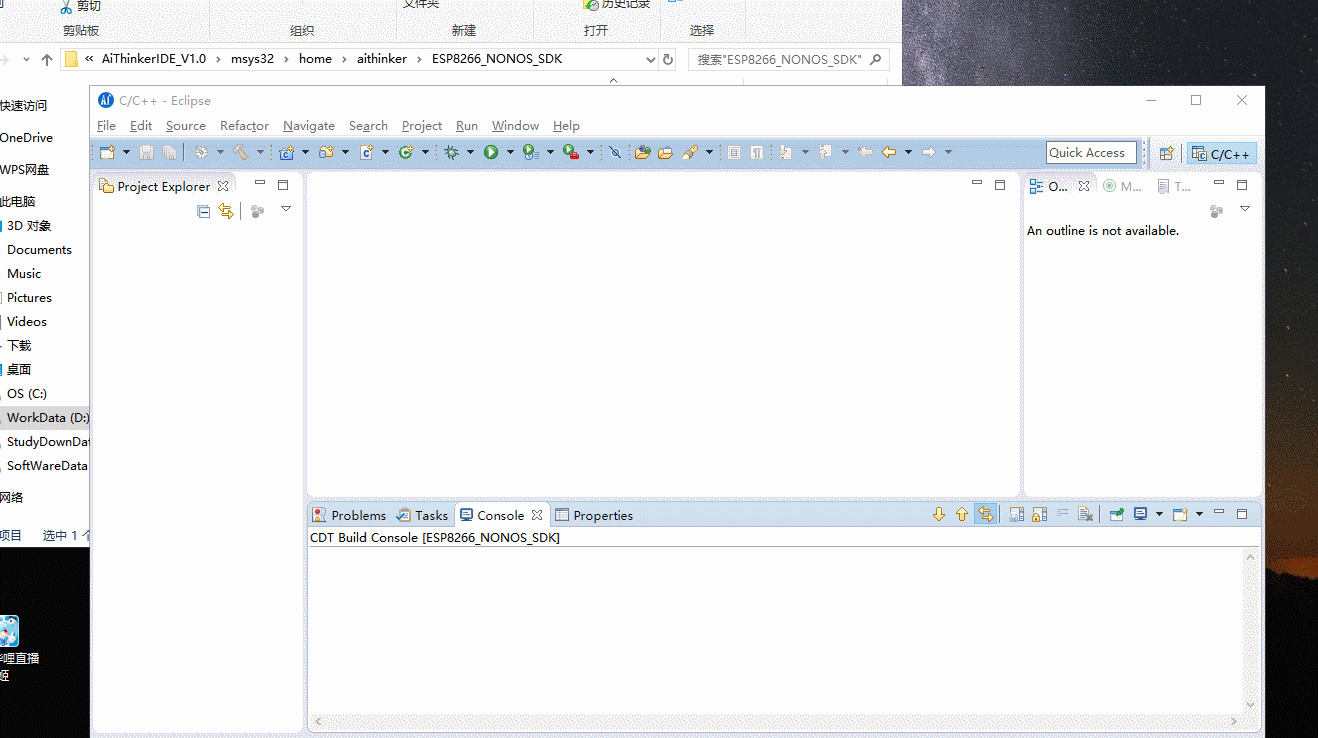Click the Build (hammer) toolbar icon
Screen dimensions: 1318x738
[x=241, y=152]
